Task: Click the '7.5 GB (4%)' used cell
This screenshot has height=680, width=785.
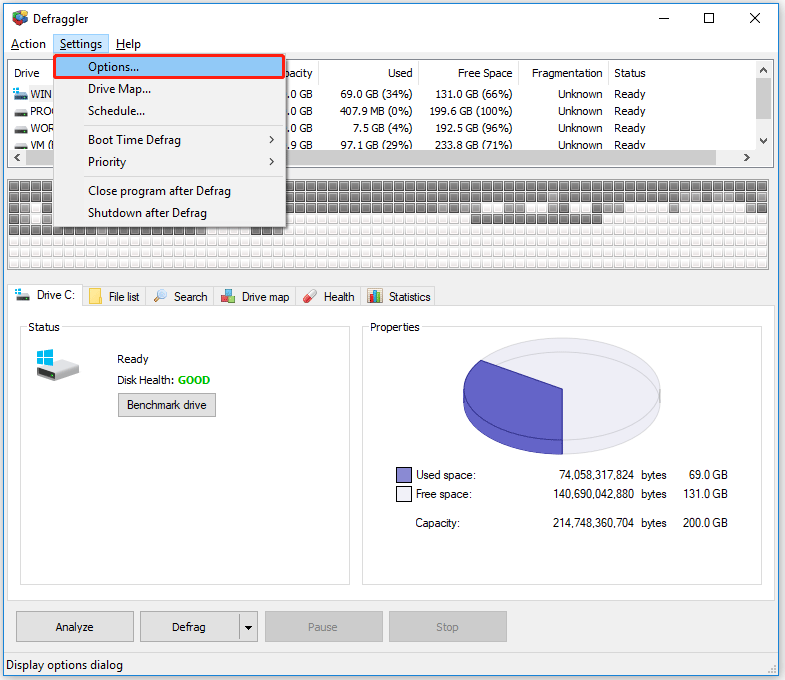Action: pyautogui.click(x=382, y=128)
